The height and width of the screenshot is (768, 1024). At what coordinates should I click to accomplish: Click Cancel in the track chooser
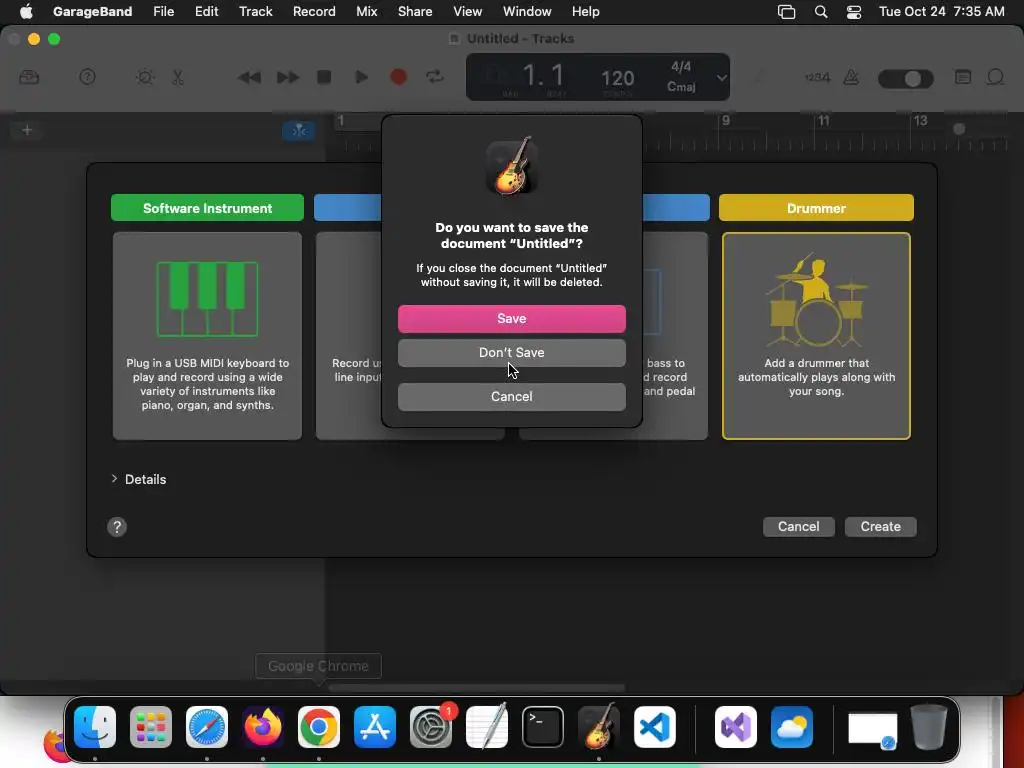(x=799, y=526)
